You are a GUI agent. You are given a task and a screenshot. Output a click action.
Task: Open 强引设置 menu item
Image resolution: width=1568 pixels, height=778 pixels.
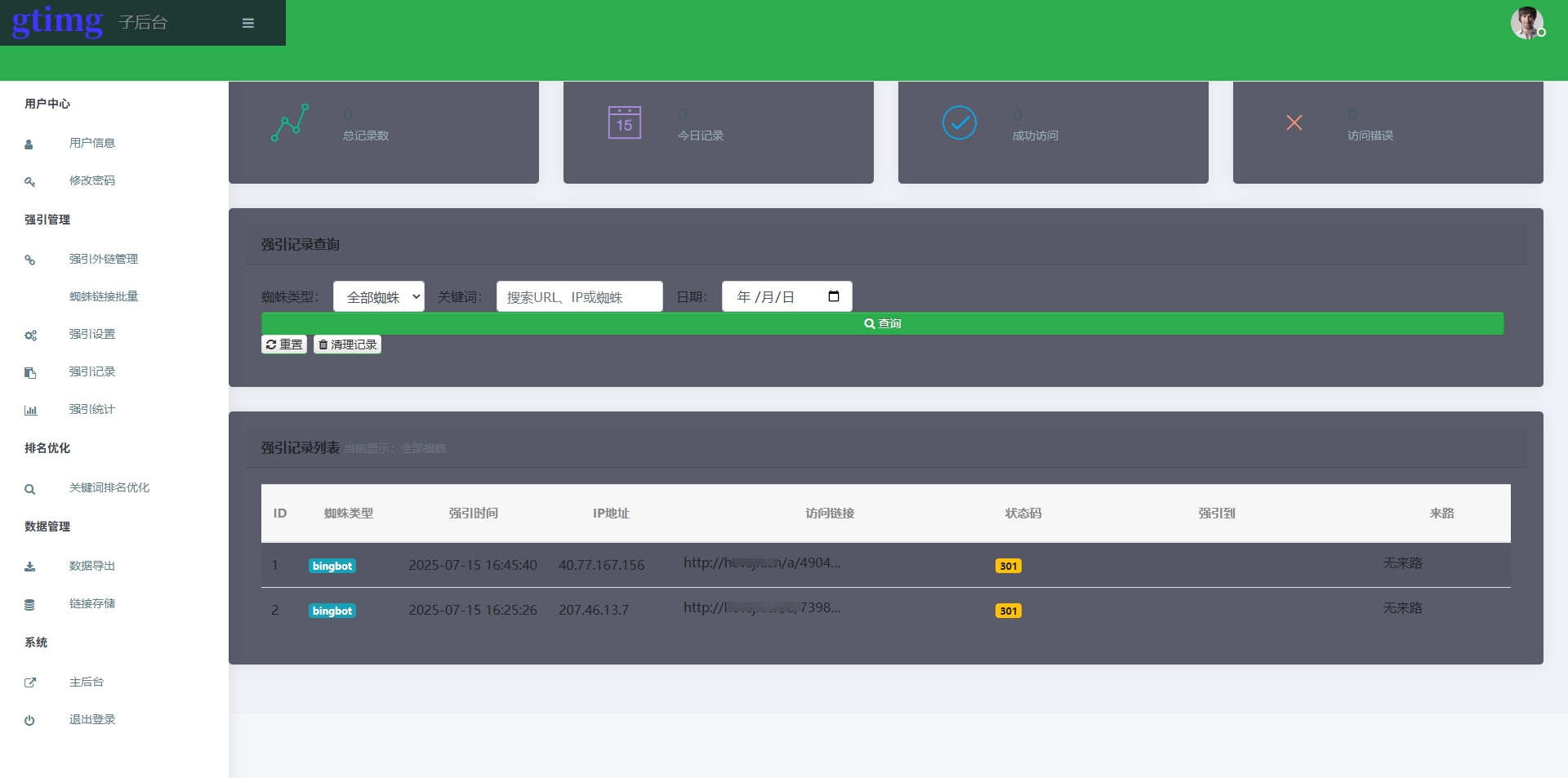pyautogui.click(x=92, y=334)
